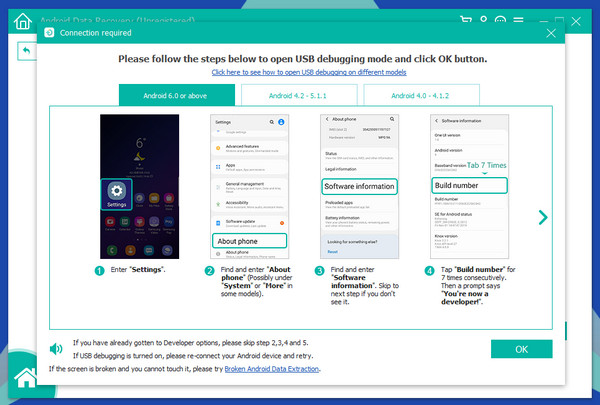600x405 pixels.
Task: Click the 'Enter "Settings".' instruction text
Action: (138, 270)
